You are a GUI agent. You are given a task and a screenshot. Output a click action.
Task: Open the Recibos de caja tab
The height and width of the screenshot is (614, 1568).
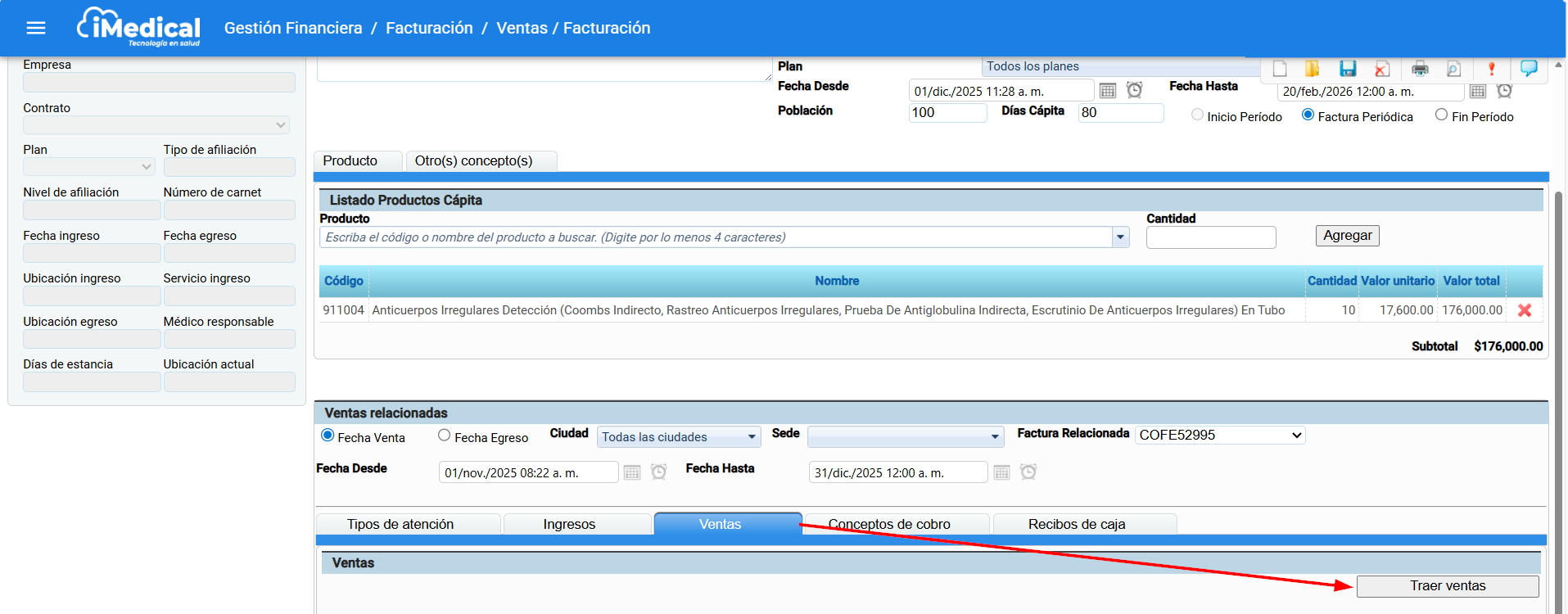[1076, 524]
